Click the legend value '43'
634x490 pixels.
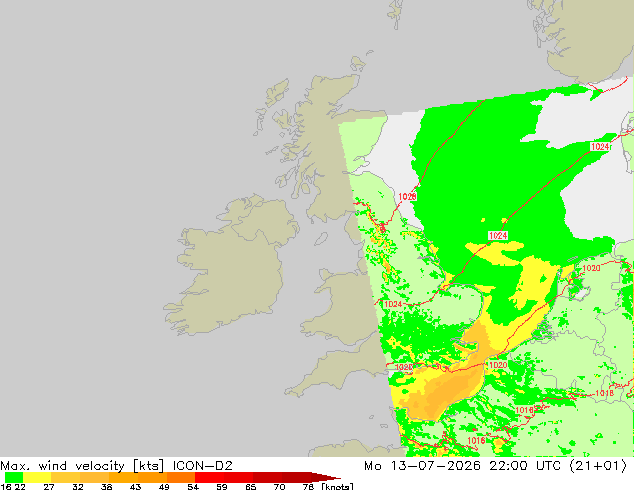click(x=135, y=486)
